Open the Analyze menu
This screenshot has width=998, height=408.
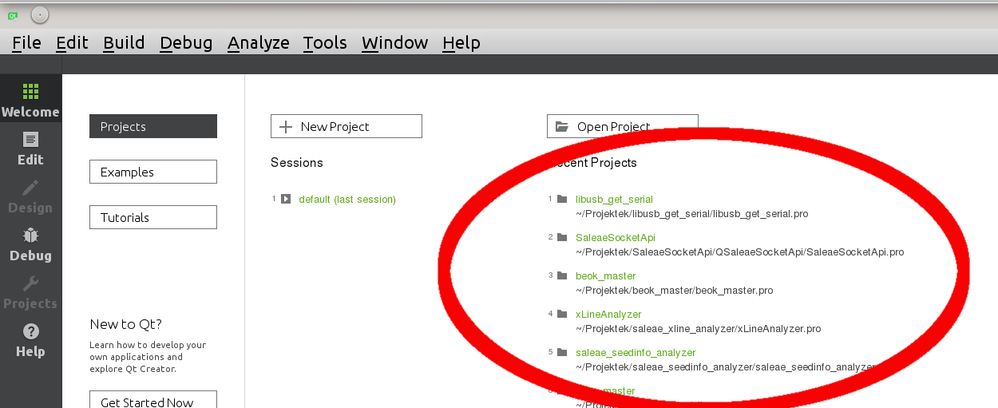pyautogui.click(x=258, y=43)
